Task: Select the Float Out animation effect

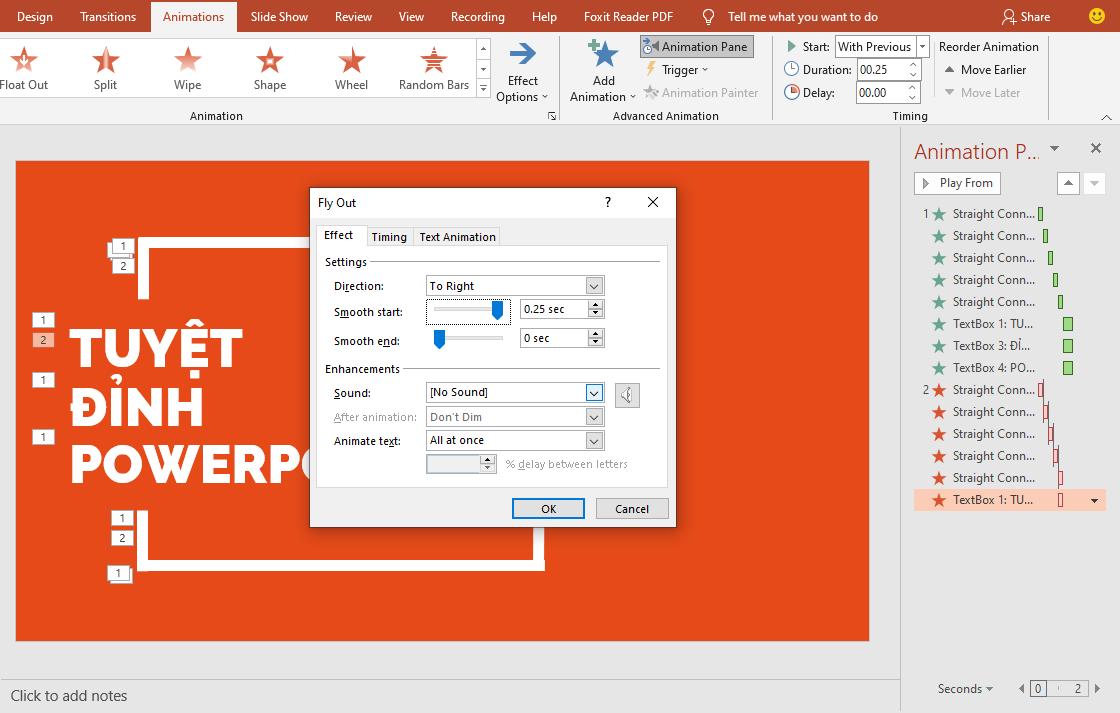Action: click(23, 67)
